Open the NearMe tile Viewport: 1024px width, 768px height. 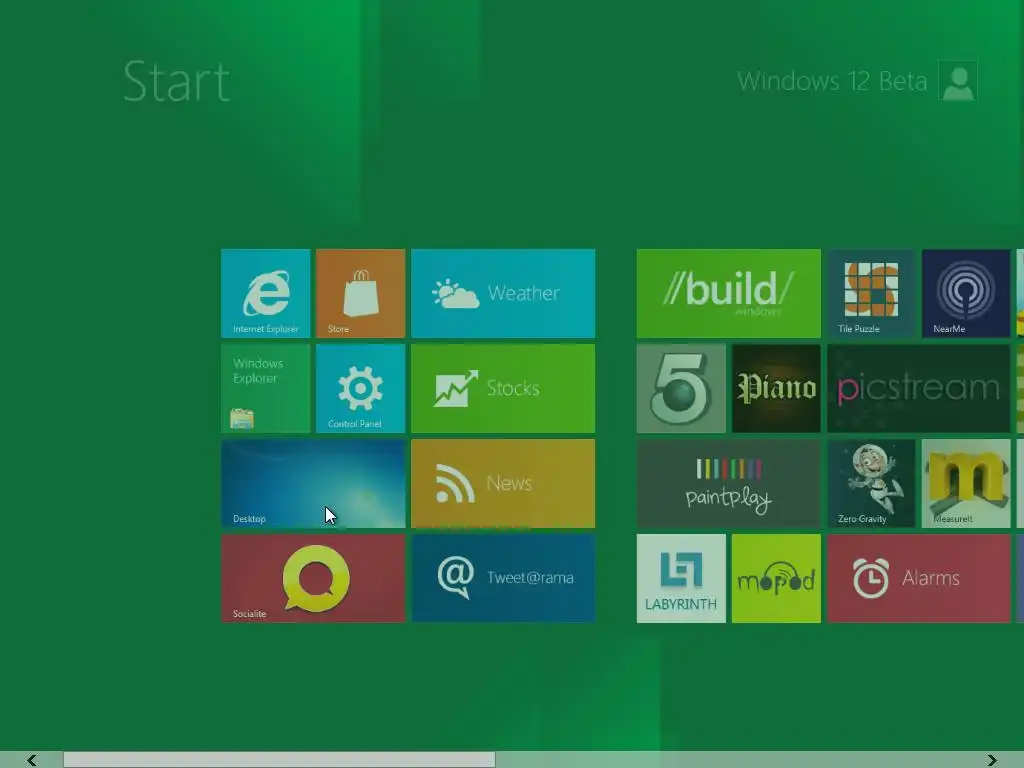tap(966, 293)
